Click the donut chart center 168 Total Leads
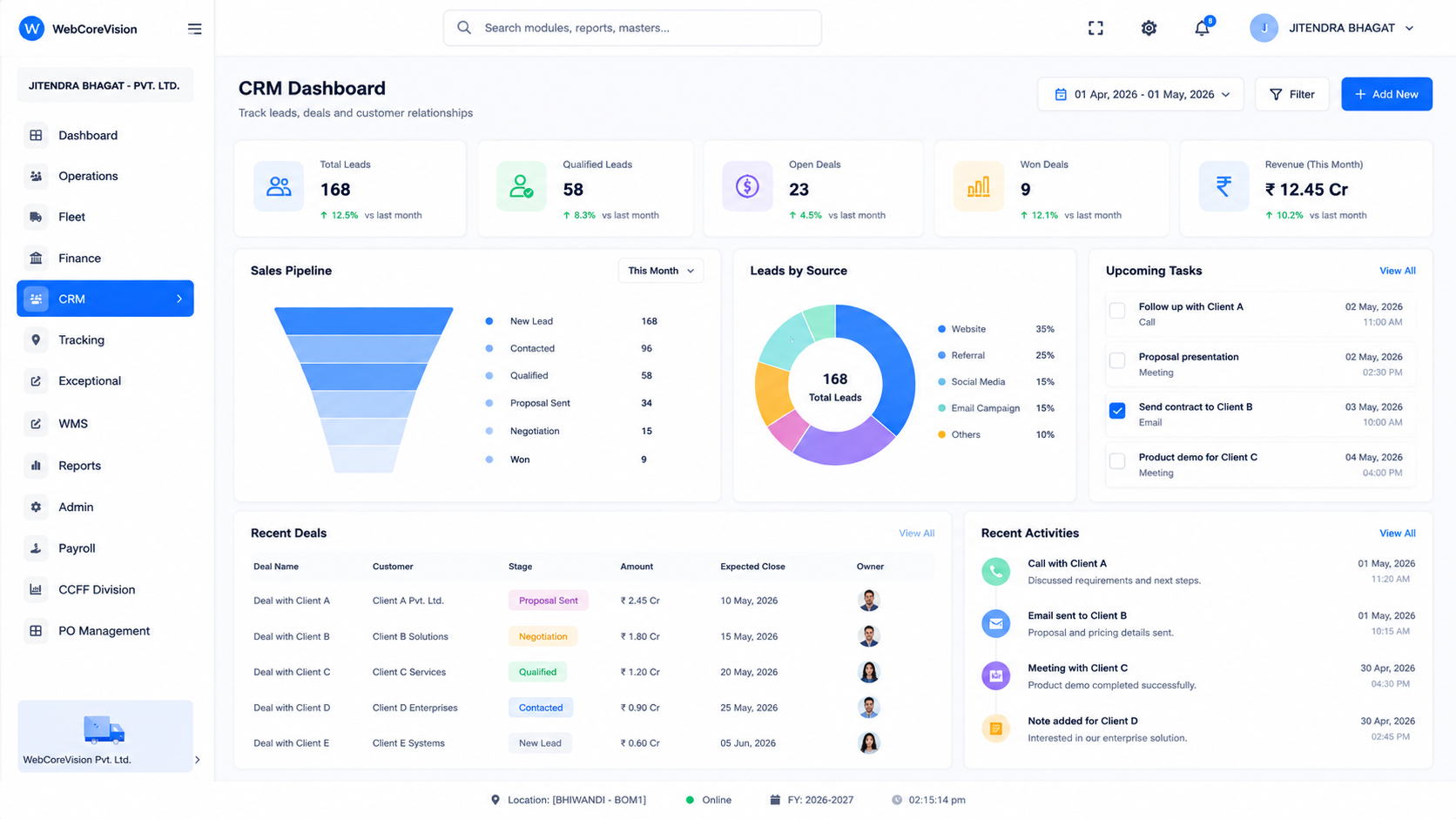This screenshot has height=819, width=1456. (835, 387)
